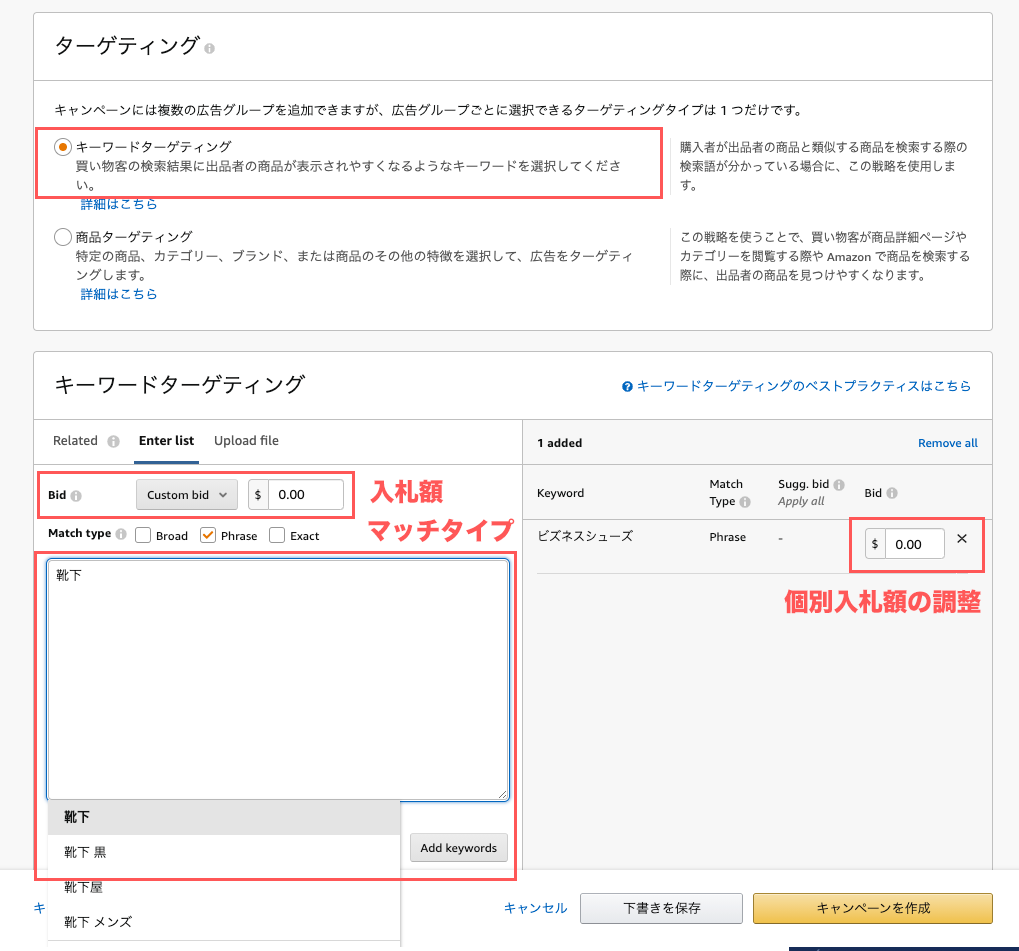This screenshot has height=951, width=1019.
Task: Click inside the individual bid amount field
Action: point(917,542)
